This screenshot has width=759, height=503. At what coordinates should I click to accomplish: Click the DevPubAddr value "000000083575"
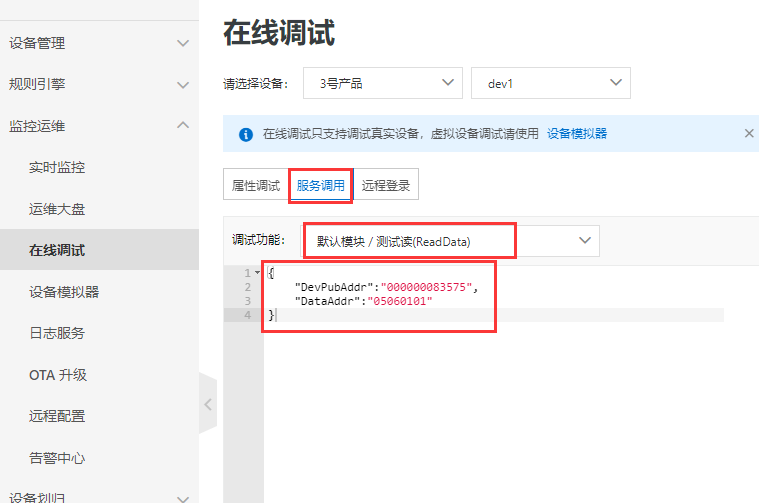click(426, 287)
